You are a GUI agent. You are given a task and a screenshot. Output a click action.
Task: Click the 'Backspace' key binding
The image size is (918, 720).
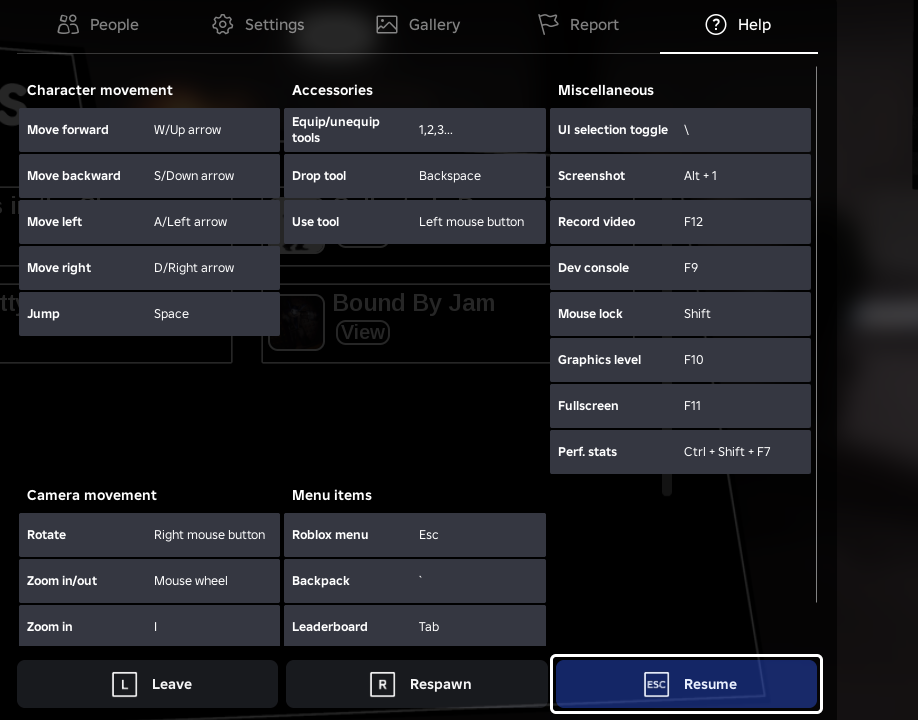click(450, 176)
